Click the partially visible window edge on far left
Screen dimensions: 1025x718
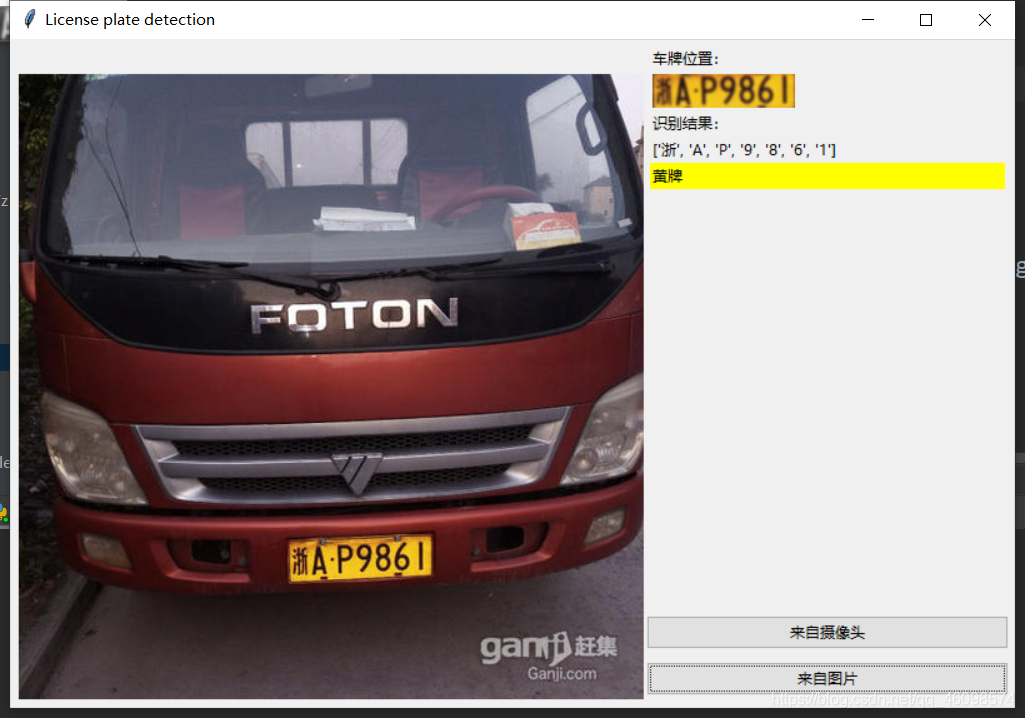click(6, 300)
